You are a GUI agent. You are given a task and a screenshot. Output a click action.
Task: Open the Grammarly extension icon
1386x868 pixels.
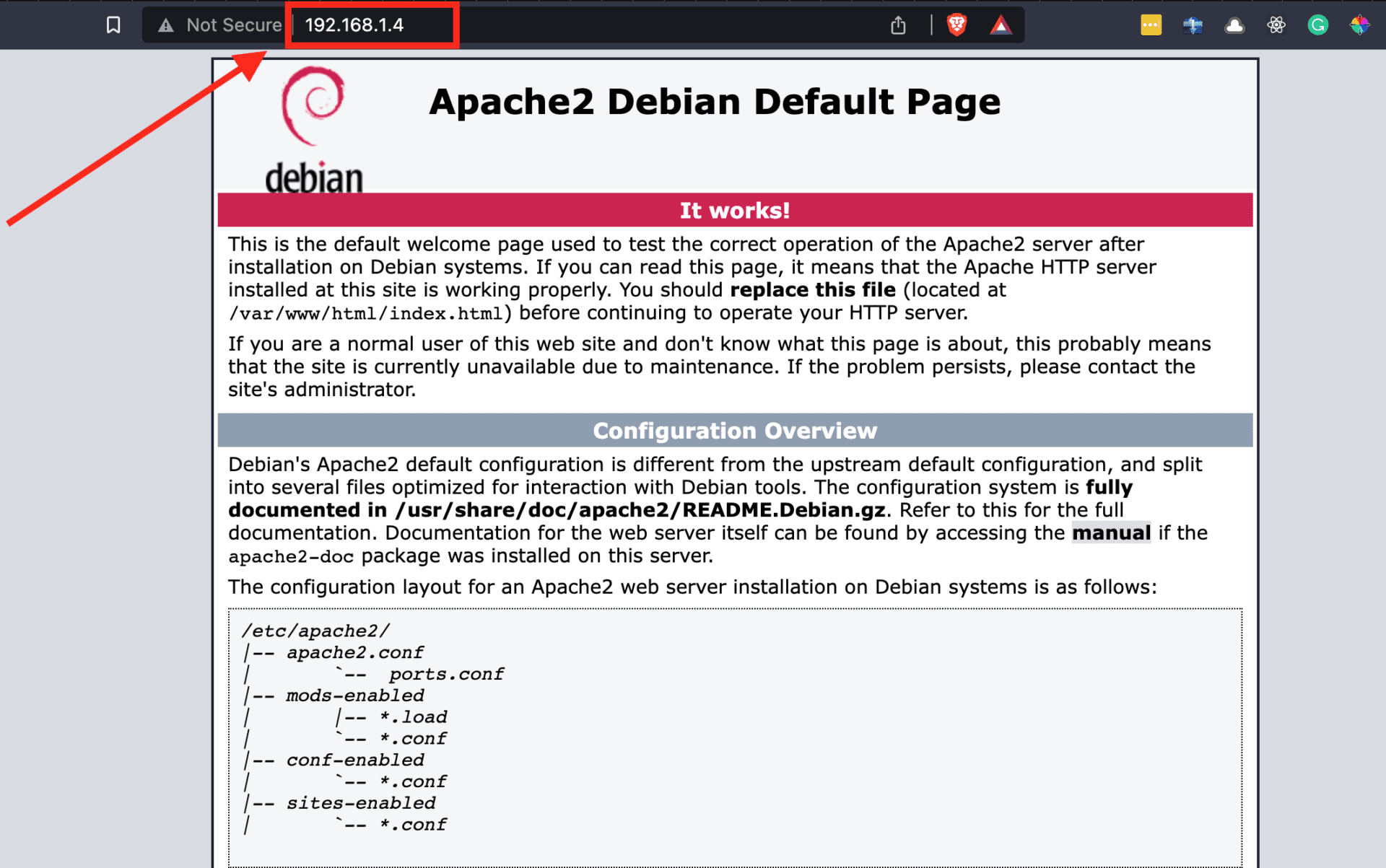pos(1318,24)
